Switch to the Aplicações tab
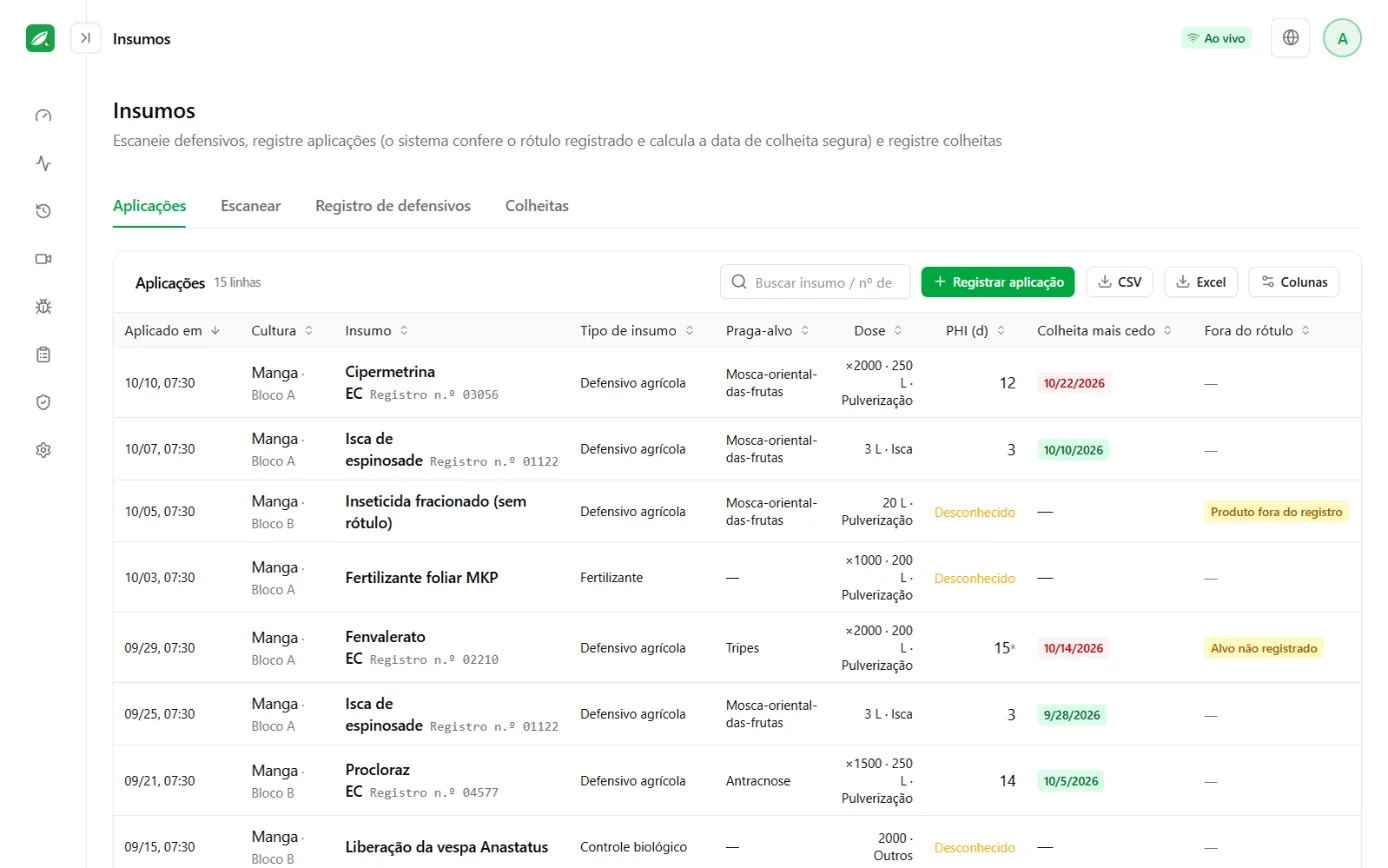The height and width of the screenshot is (868, 1388). pos(150,205)
